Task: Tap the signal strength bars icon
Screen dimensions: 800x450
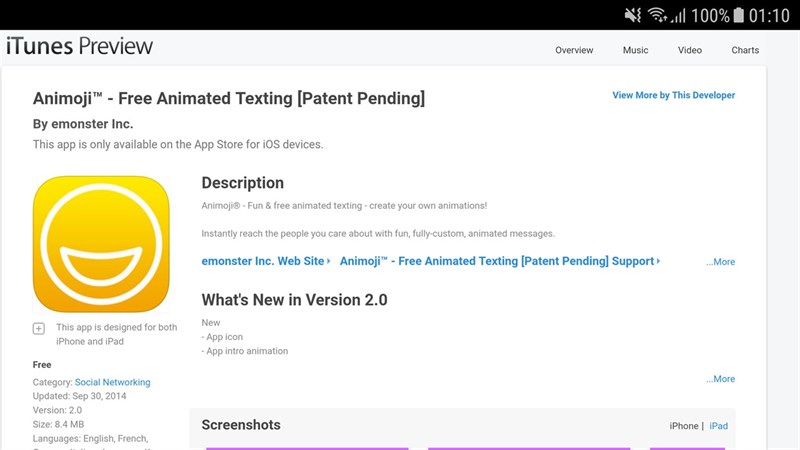Action: 680,15
